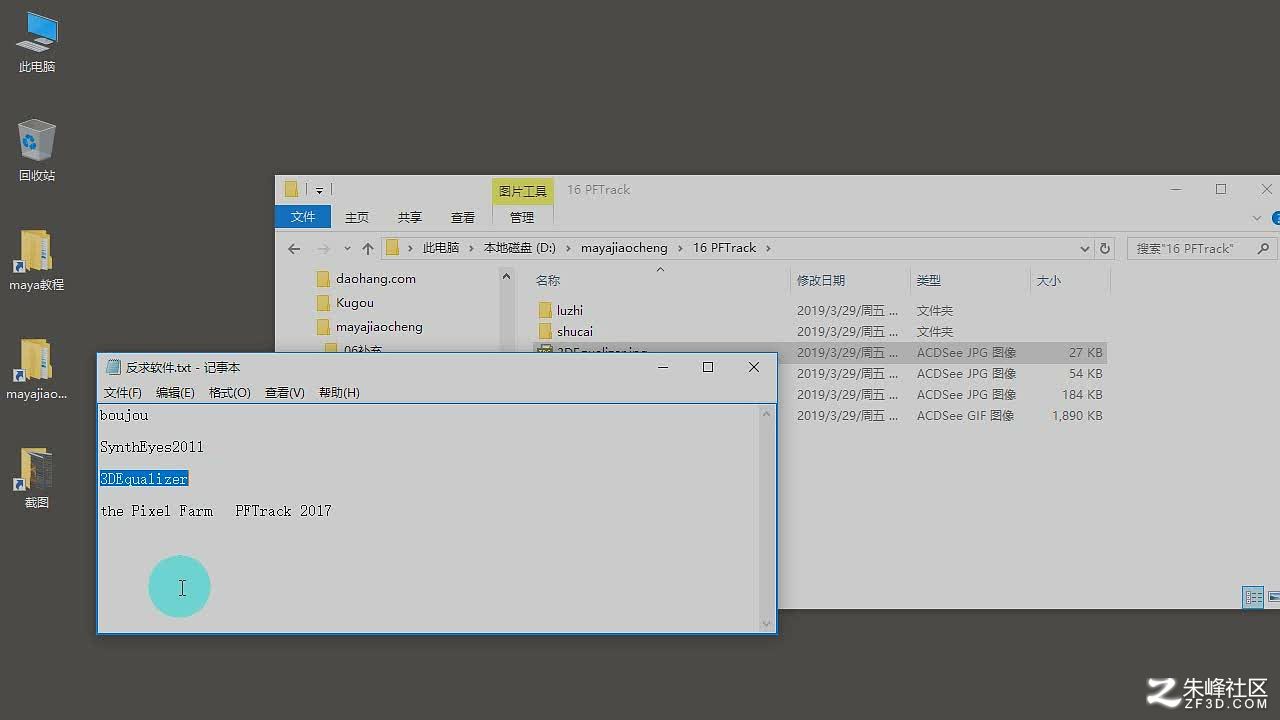Click the folder tree scrollbar up arrow
1280x720 pixels.
[x=506, y=277]
